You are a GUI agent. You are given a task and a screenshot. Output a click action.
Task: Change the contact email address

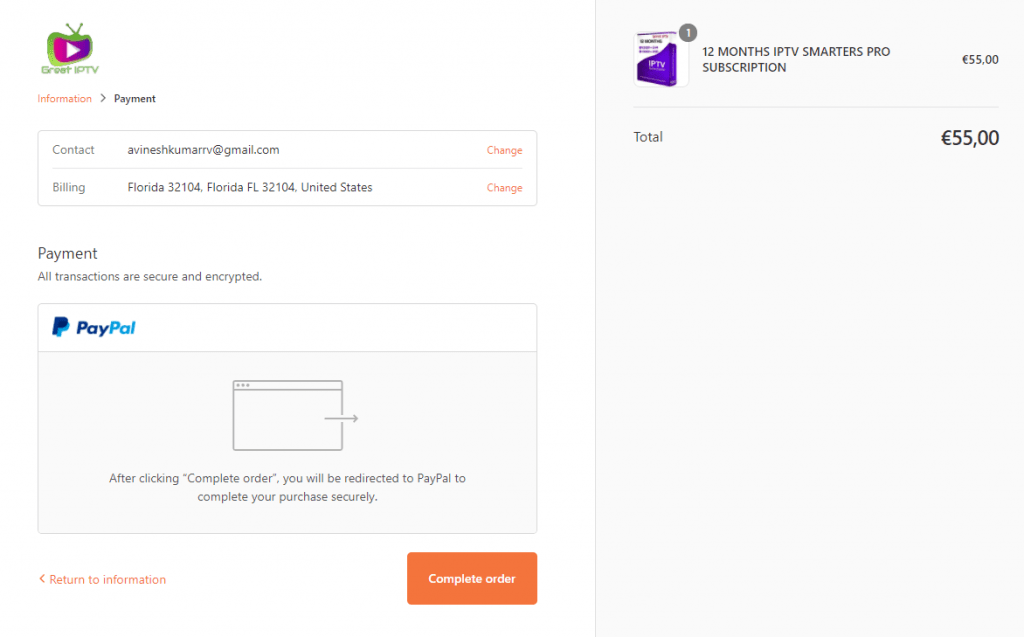(504, 150)
